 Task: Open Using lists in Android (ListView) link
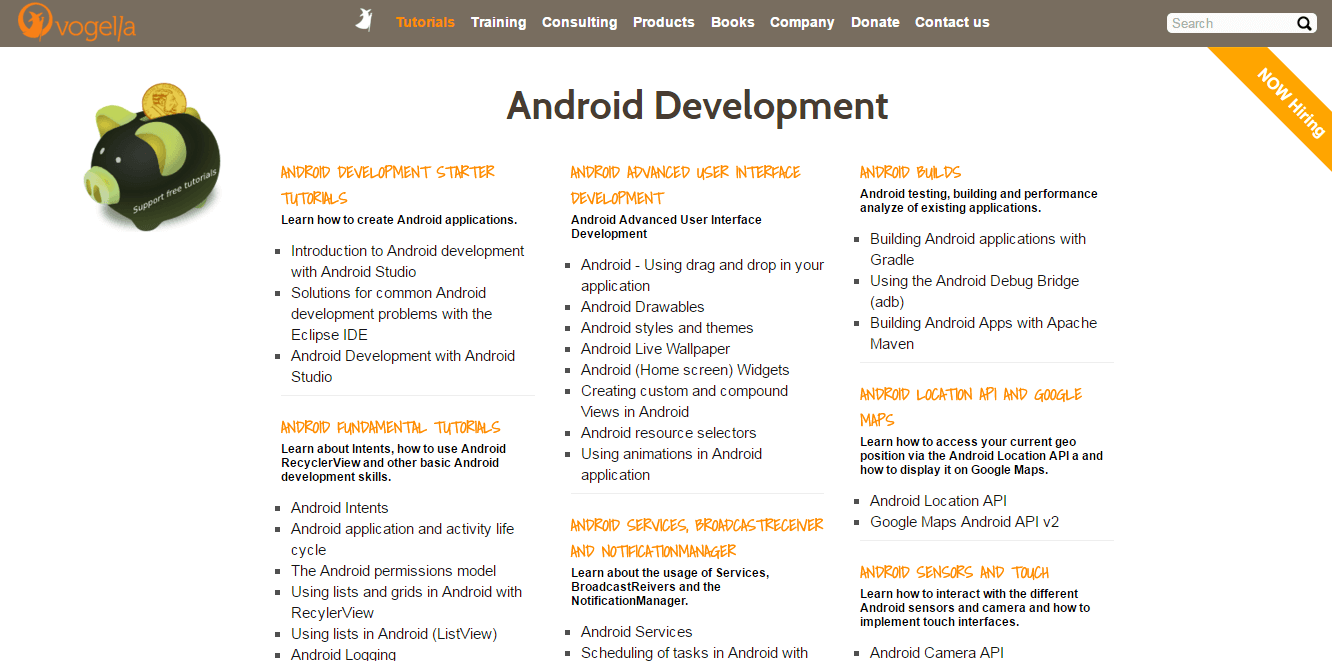394,634
